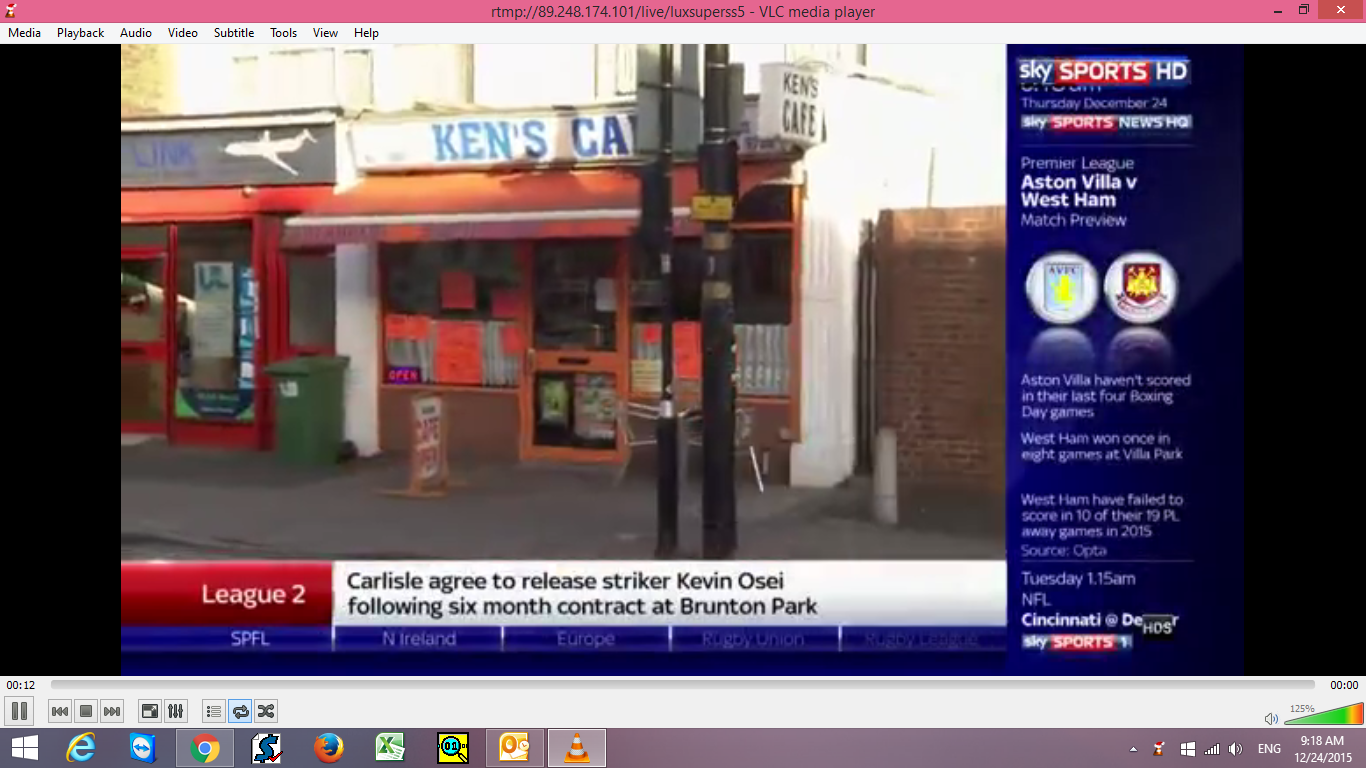Viewport: 1366px width, 768px height.
Task: Open Excel from the taskbar
Action: coord(390,748)
